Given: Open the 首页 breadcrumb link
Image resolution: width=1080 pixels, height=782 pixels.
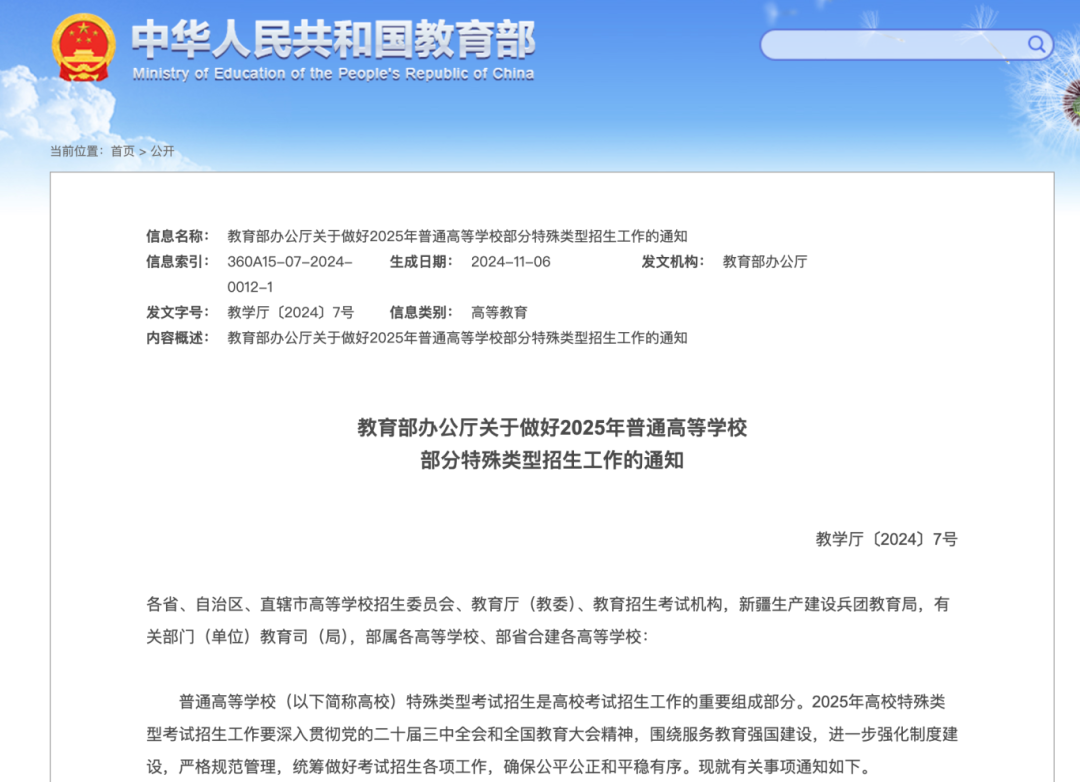Looking at the screenshot, I should [x=122, y=151].
